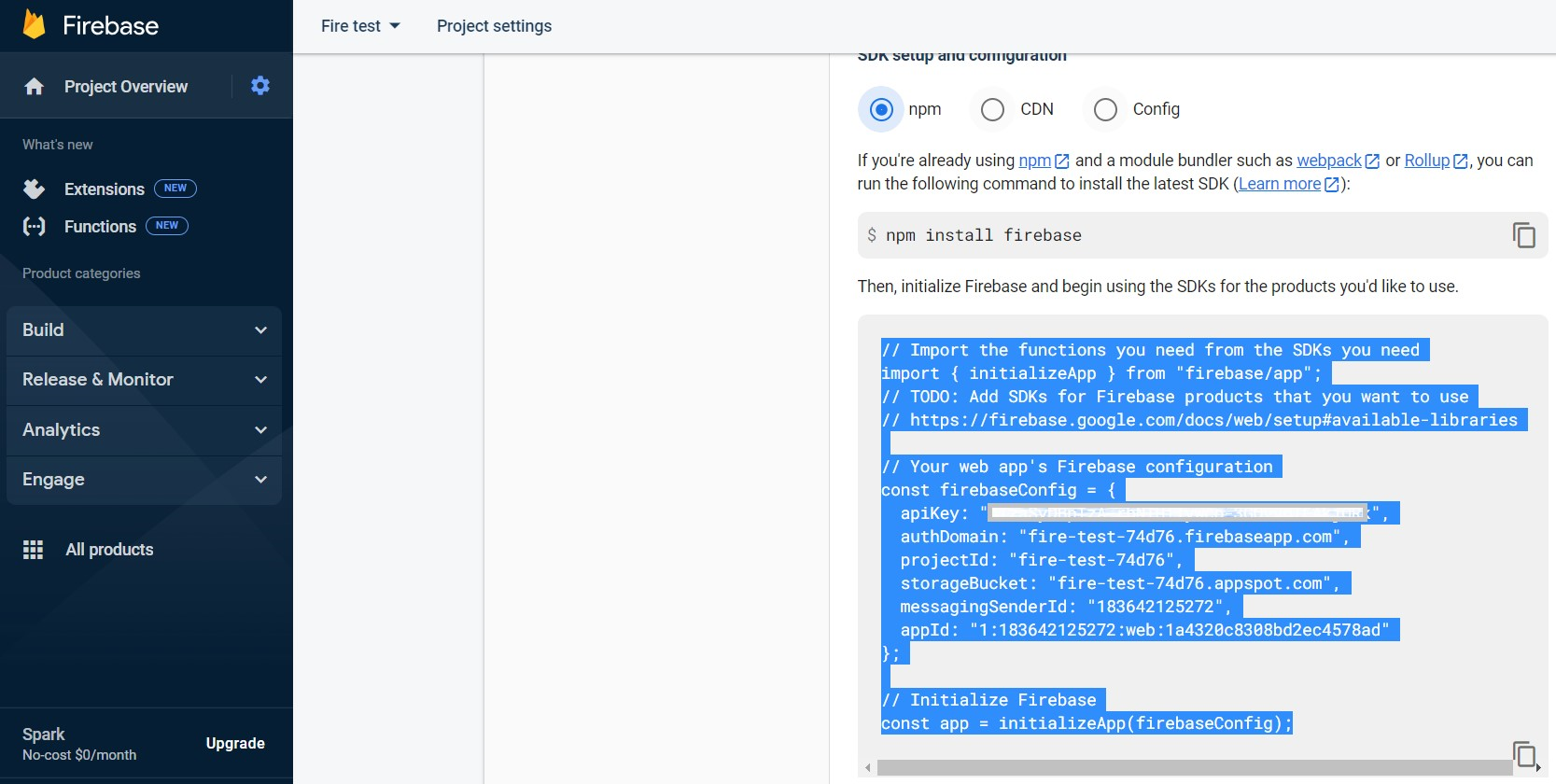Click the import initializeApp code line
1556x784 pixels.
pyautogui.click(x=1101, y=373)
